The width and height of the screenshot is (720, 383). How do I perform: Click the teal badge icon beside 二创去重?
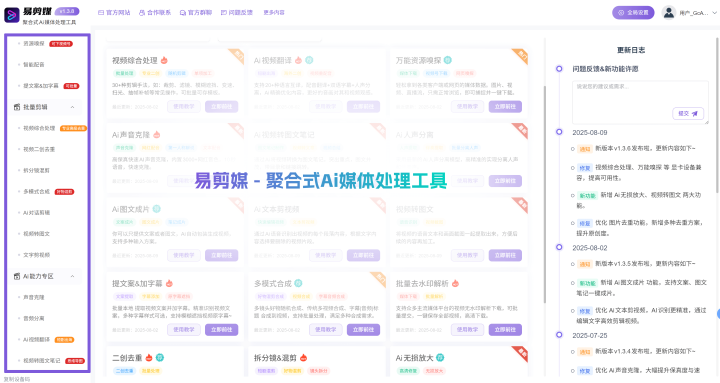(160, 358)
